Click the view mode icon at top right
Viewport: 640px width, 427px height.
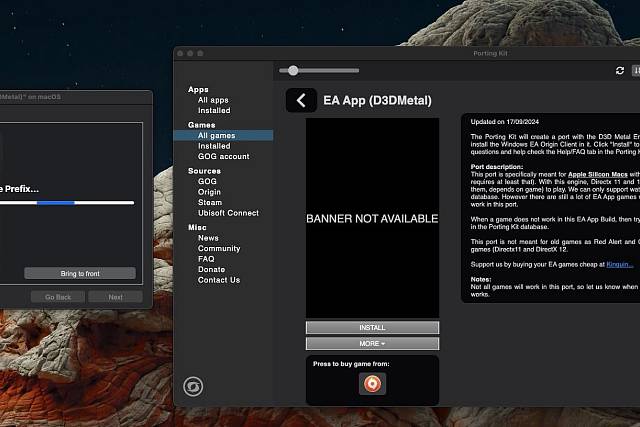[636, 71]
